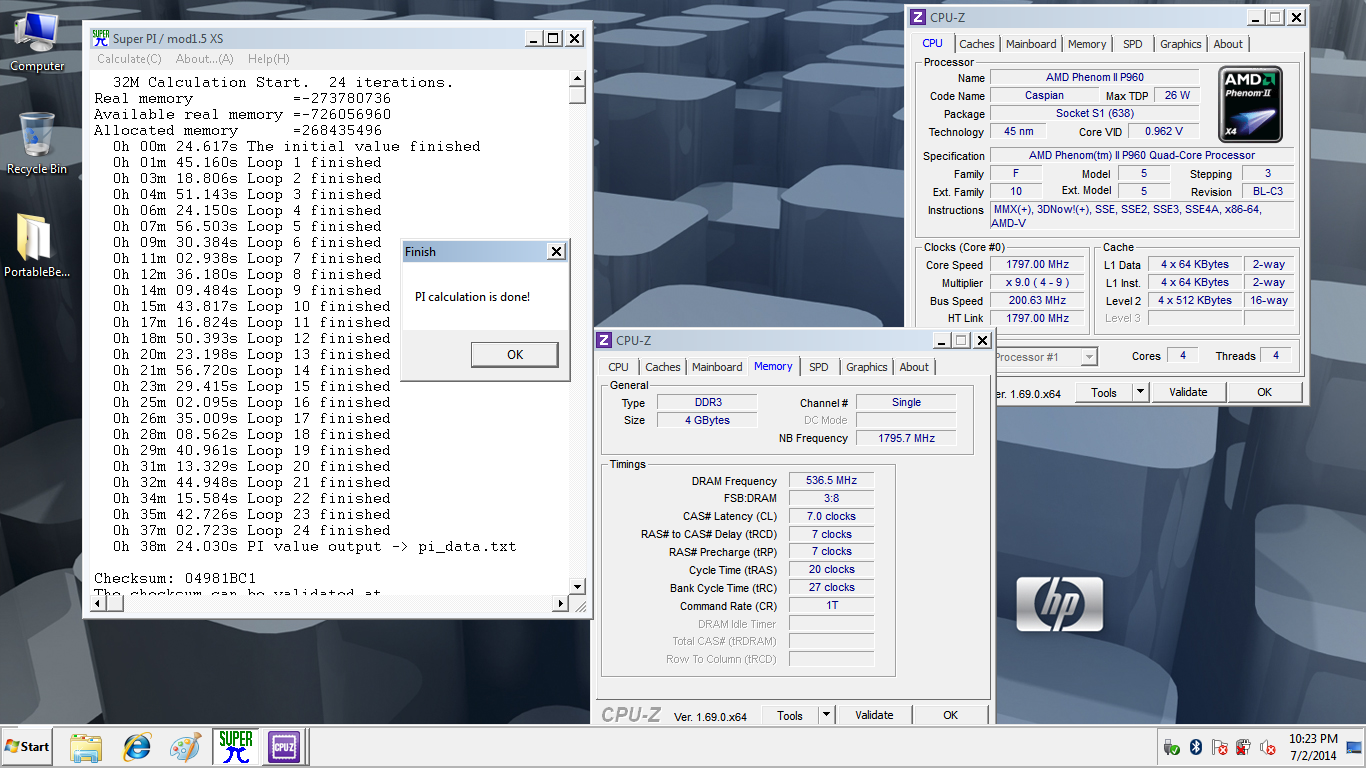Click the Bus Speed value 200.63 MHz
The height and width of the screenshot is (768, 1366).
[x=1037, y=301]
